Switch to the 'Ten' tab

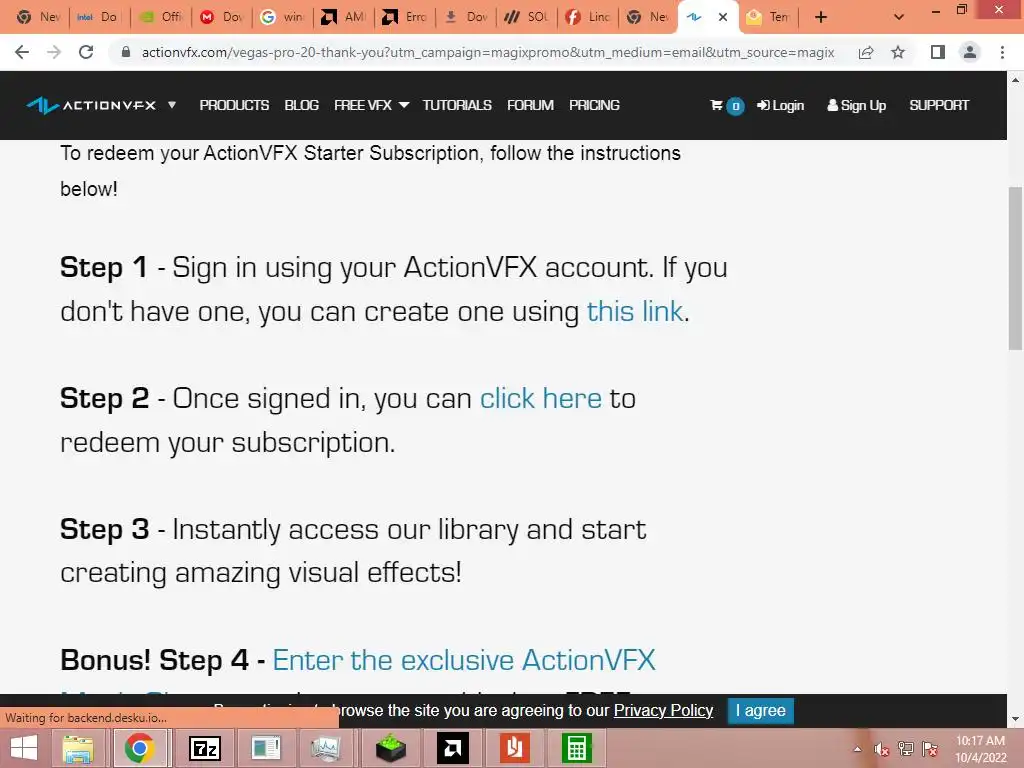[769, 17]
